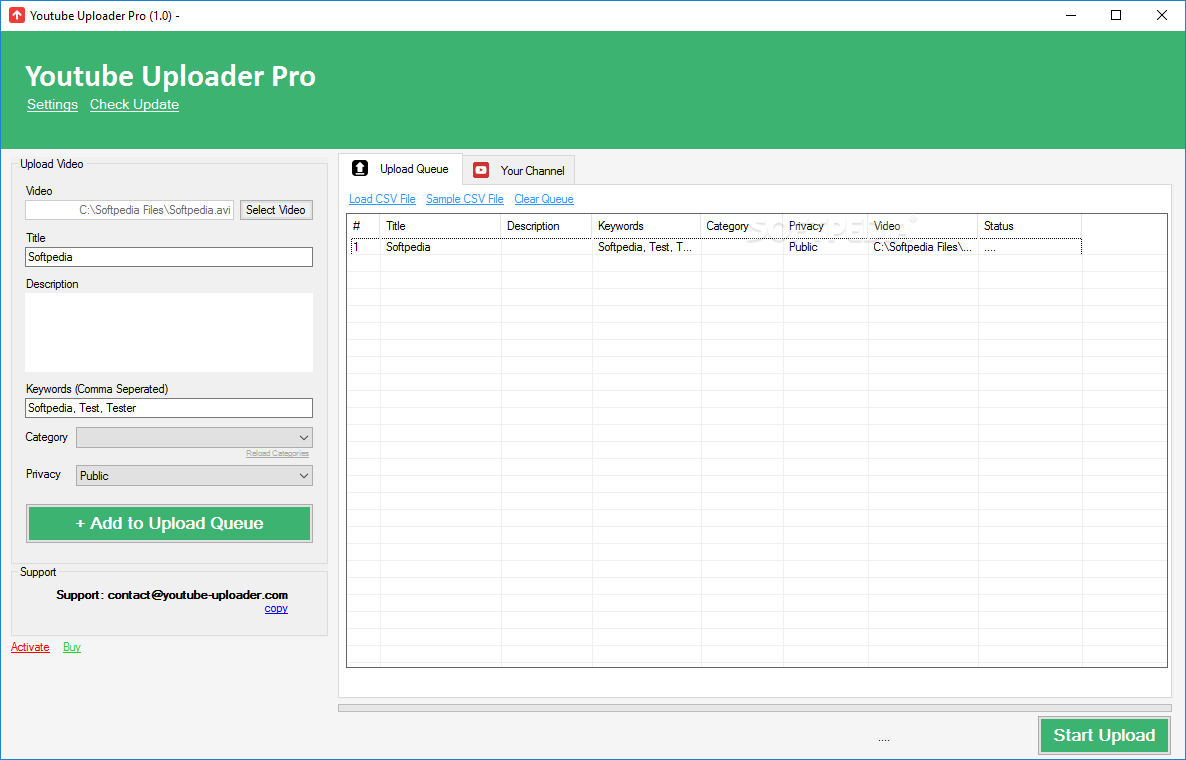
Task: Click the Select Video button
Action: 276,210
